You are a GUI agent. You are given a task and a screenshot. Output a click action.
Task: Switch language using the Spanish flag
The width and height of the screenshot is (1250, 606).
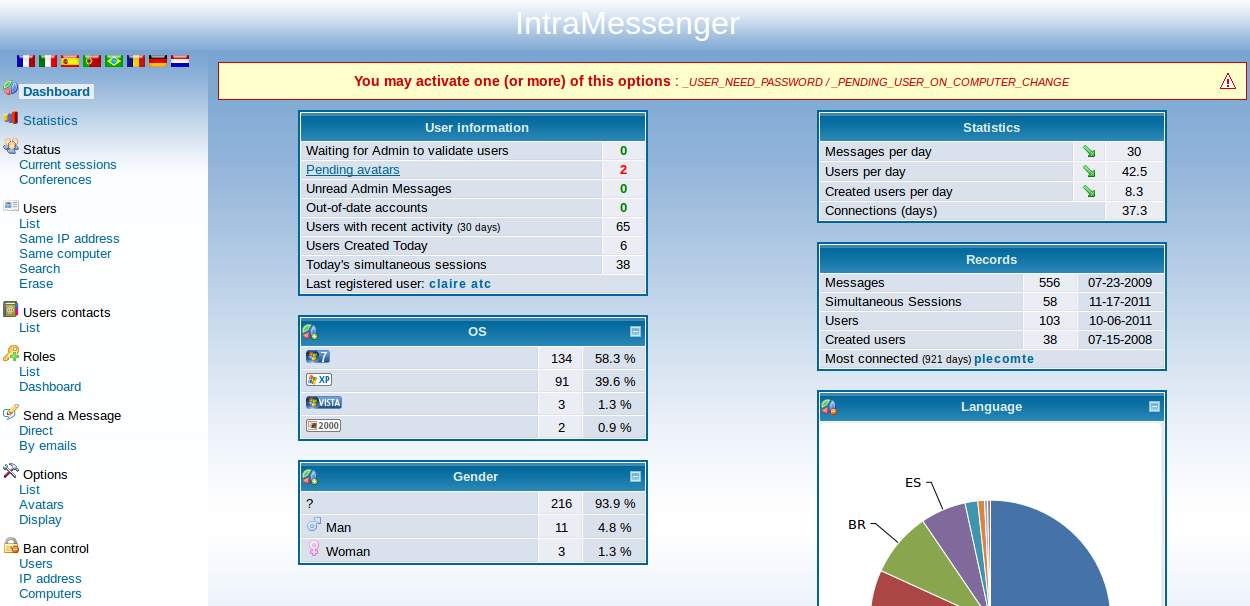[70, 61]
